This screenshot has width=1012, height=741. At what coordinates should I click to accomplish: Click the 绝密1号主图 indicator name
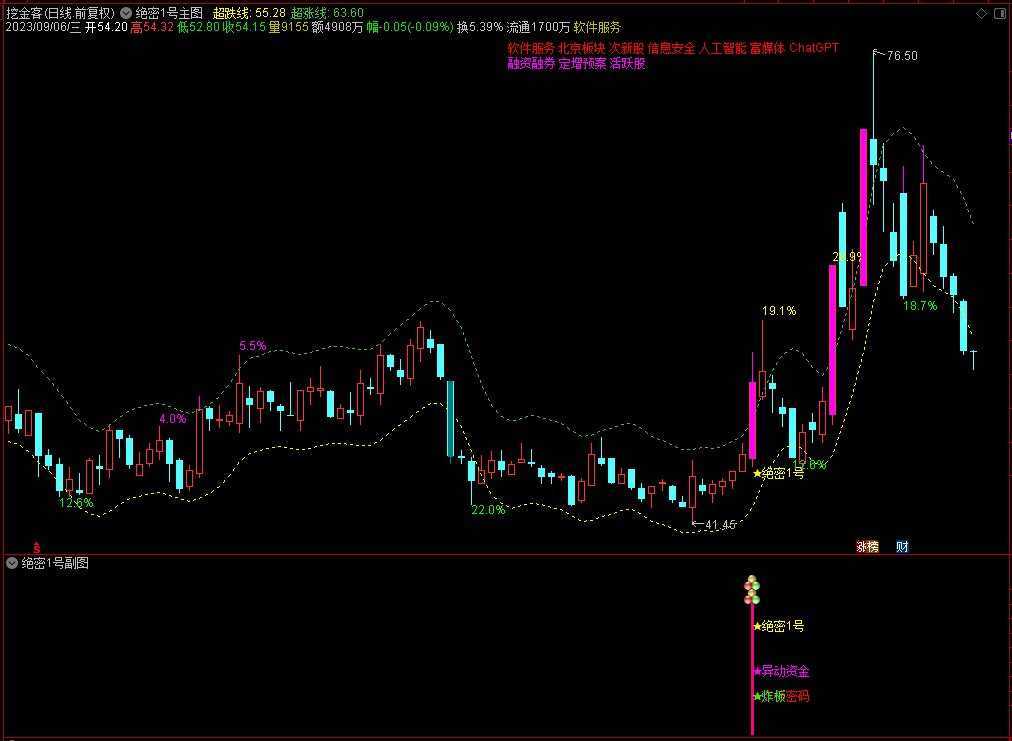[169, 13]
